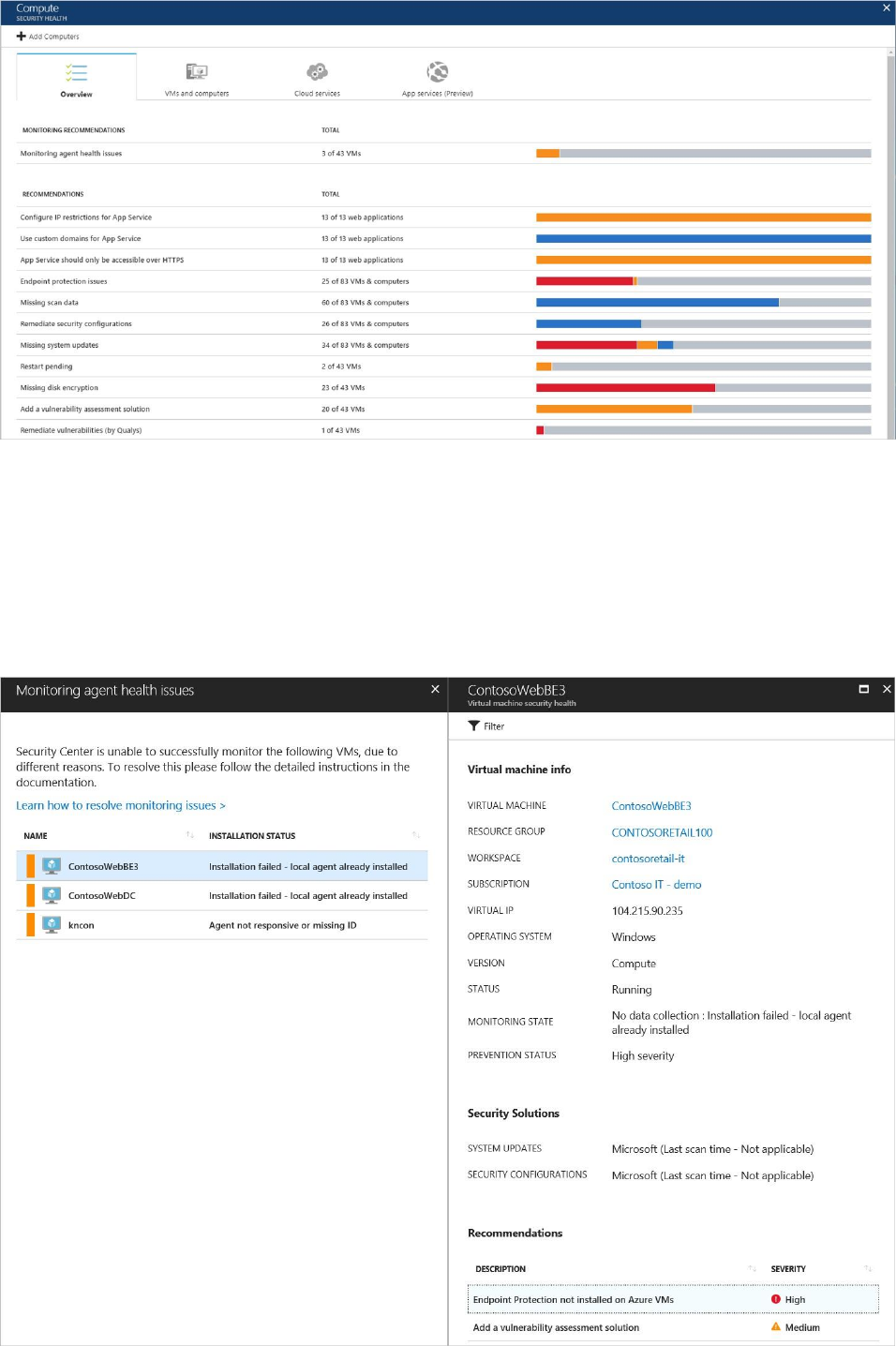
Task: Sort recommendations by DESCRIPTION arrows
Action: click(x=752, y=1269)
